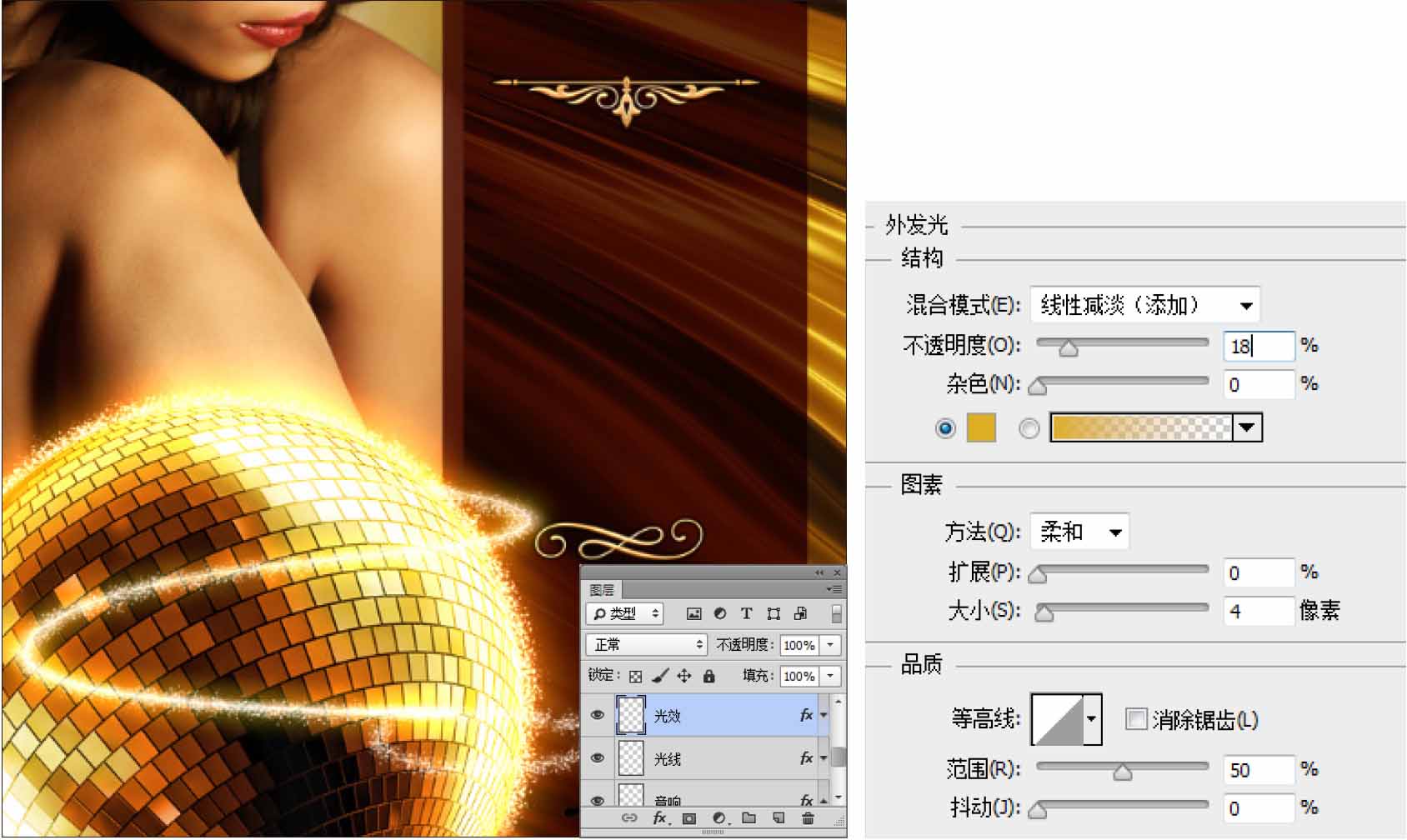Click layer fill 100% field
1407x840 pixels.
pos(799,676)
